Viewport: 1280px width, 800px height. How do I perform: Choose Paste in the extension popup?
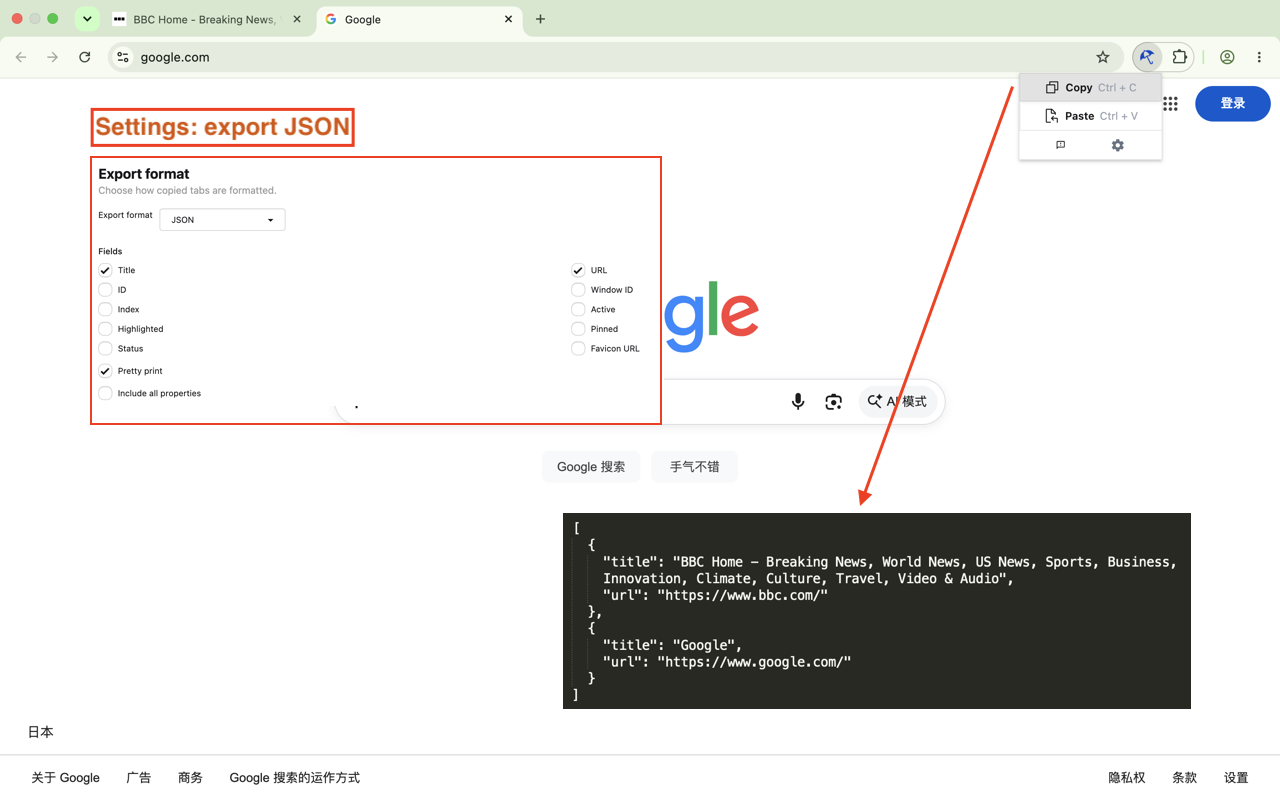[x=1090, y=116]
